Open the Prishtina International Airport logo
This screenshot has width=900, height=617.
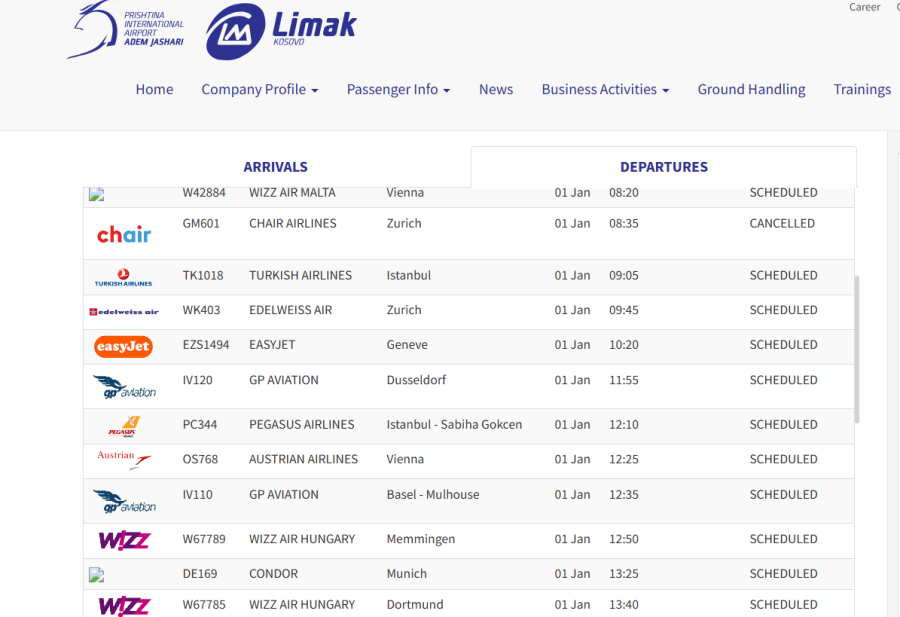(125, 30)
